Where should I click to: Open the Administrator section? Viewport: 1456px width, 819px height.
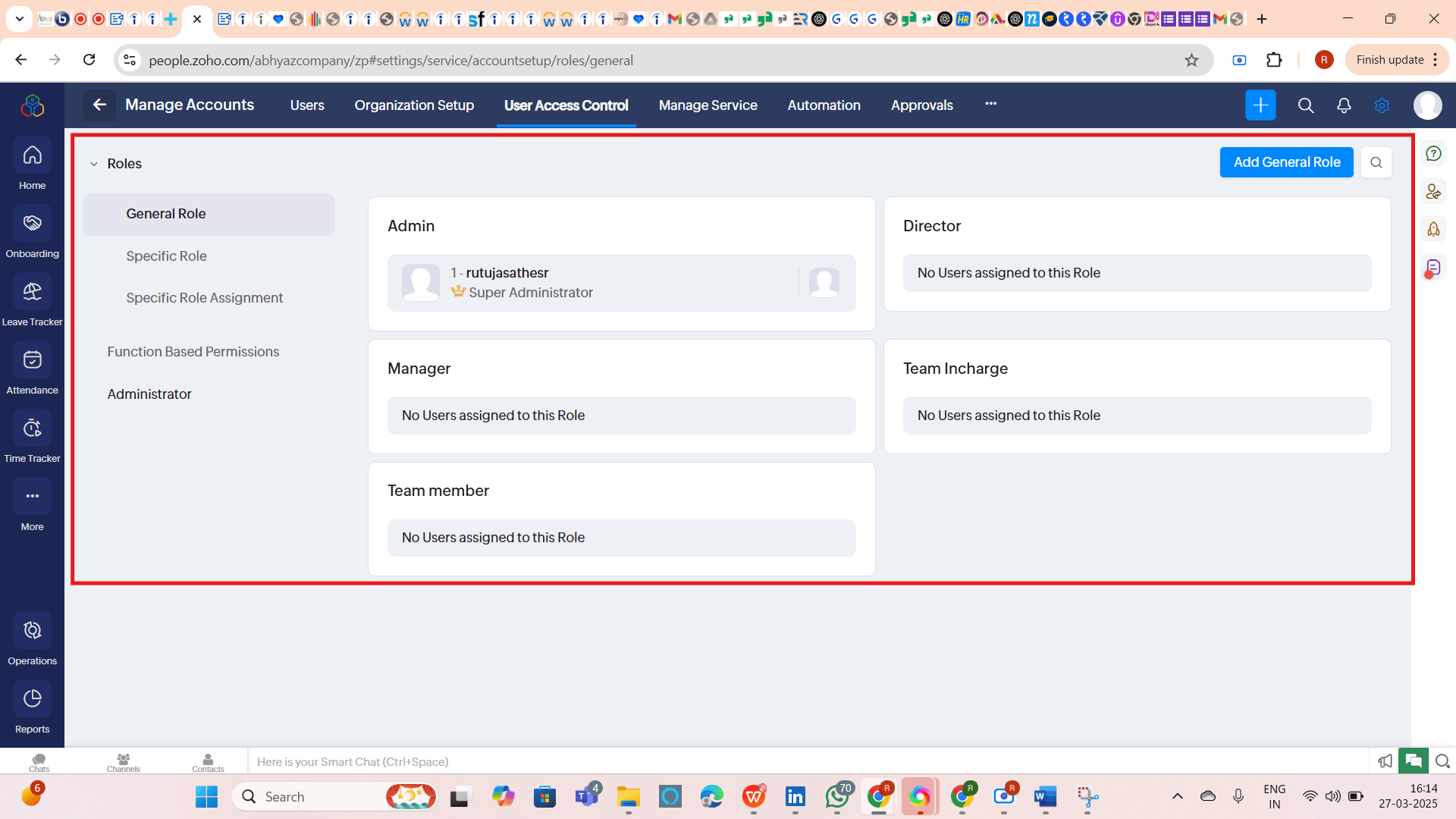coord(149,394)
